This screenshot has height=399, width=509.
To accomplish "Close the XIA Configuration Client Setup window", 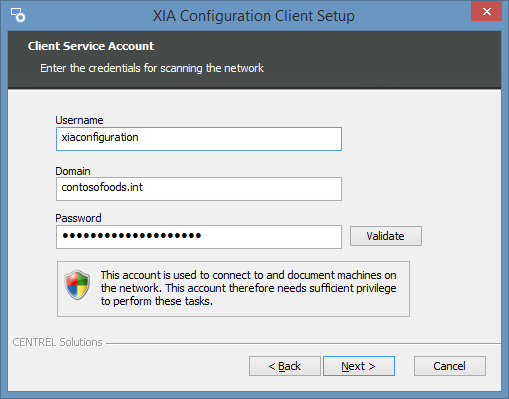I will click(486, 12).
